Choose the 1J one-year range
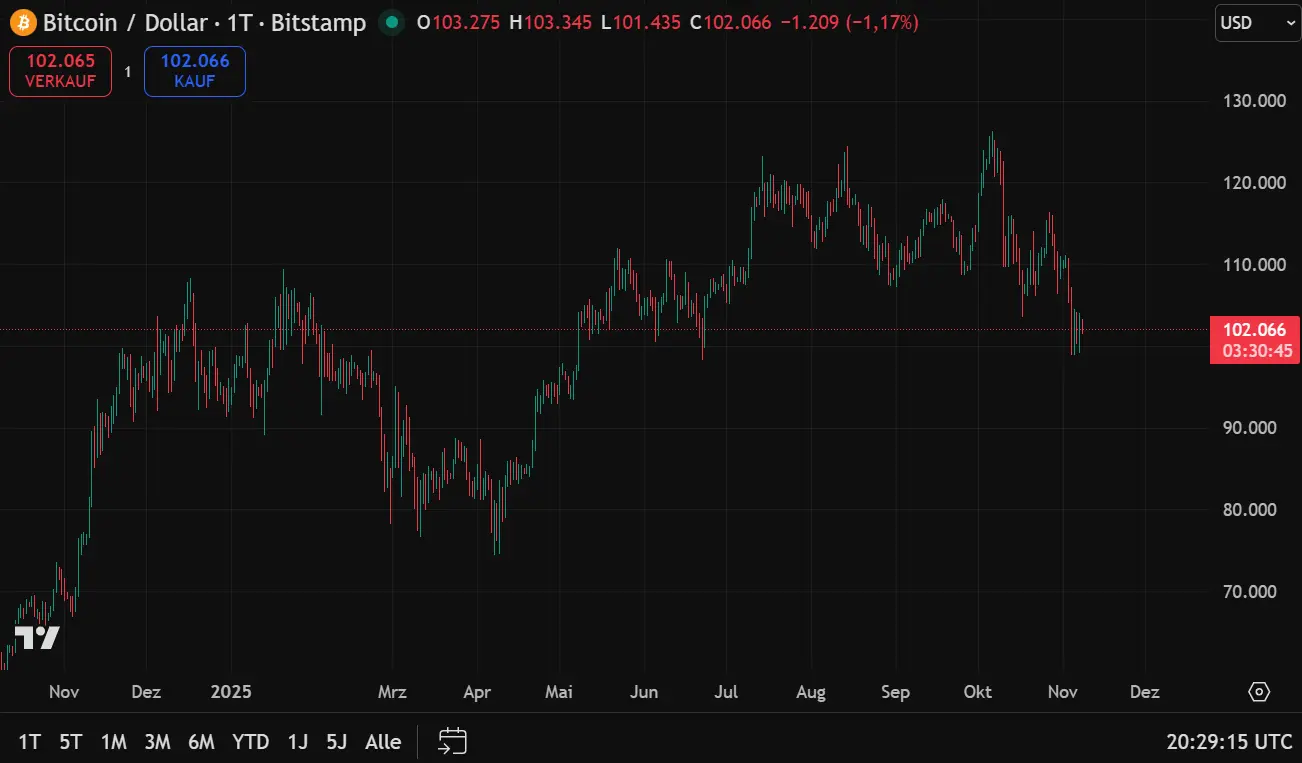The image size is (1302, 763). pos(298,742)
